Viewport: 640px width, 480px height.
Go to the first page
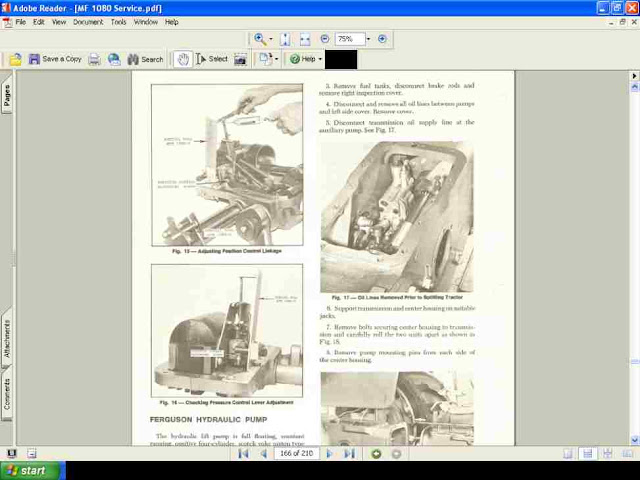[x=243, y=454]
